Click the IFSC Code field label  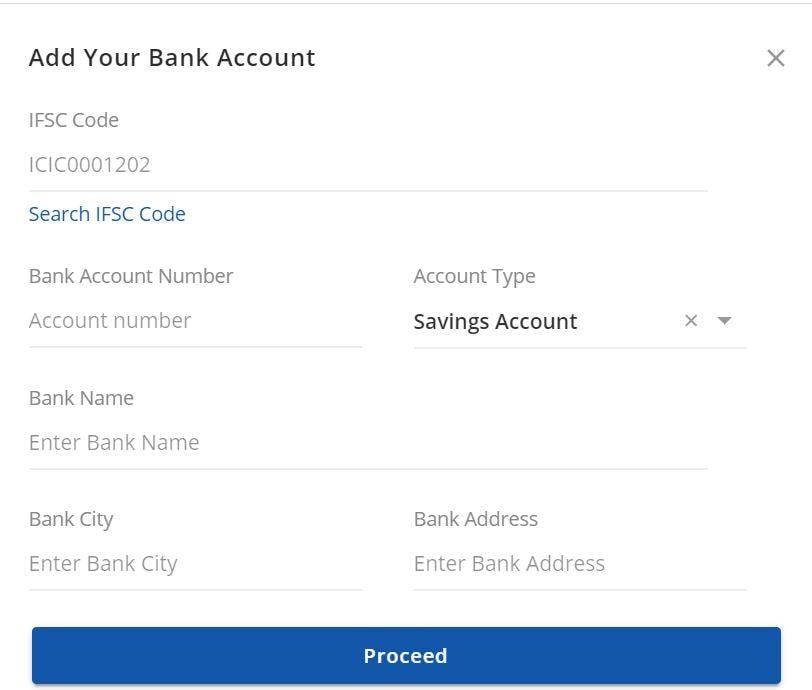[x=74, y=120]
